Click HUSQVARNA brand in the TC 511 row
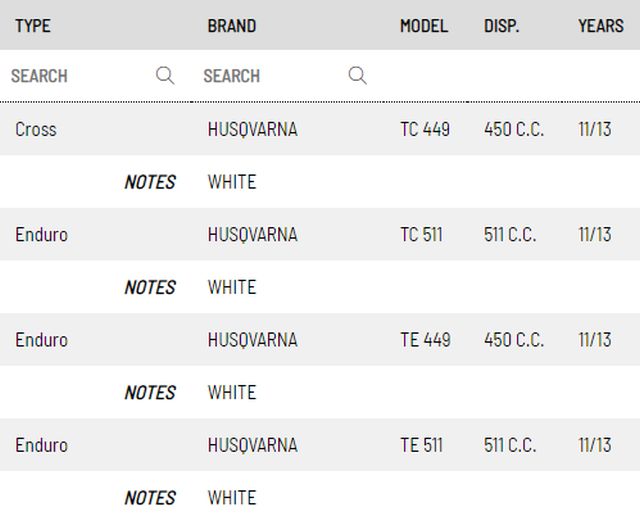Screen dimensions: 640x521 pos(252,234)
